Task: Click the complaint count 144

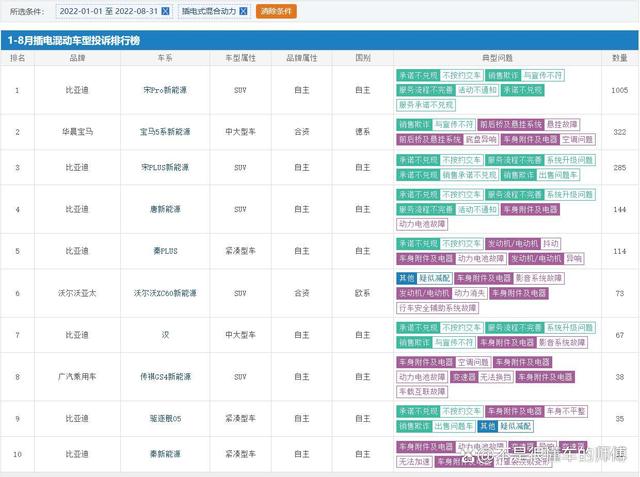Action: click(620, 209)
